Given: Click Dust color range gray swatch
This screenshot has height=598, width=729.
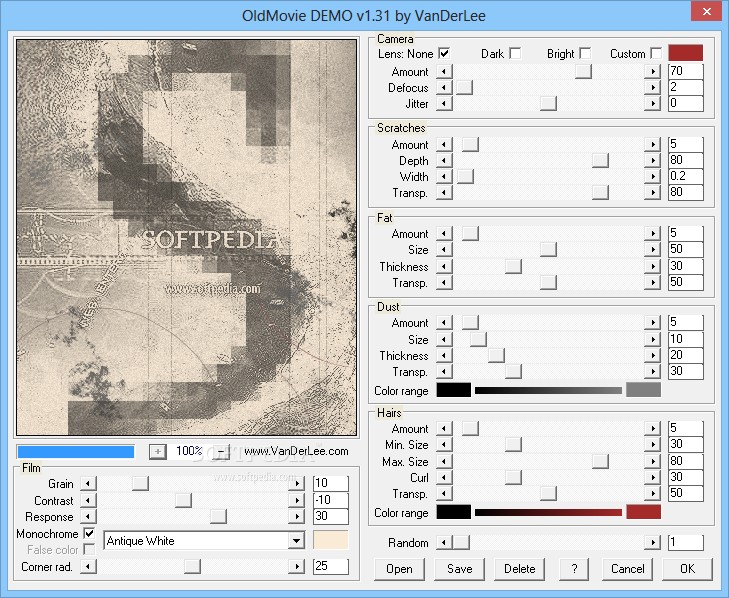Looking at the screenshot, I should [x=643, y=390].
